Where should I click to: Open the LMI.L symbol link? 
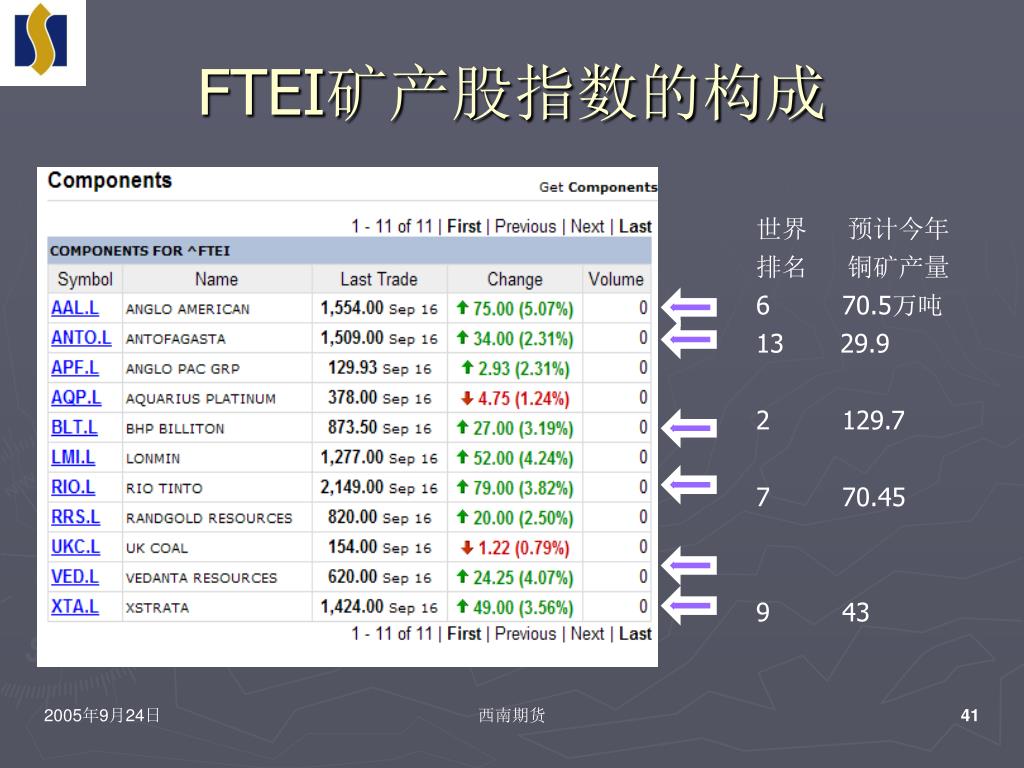coord(73,458)
